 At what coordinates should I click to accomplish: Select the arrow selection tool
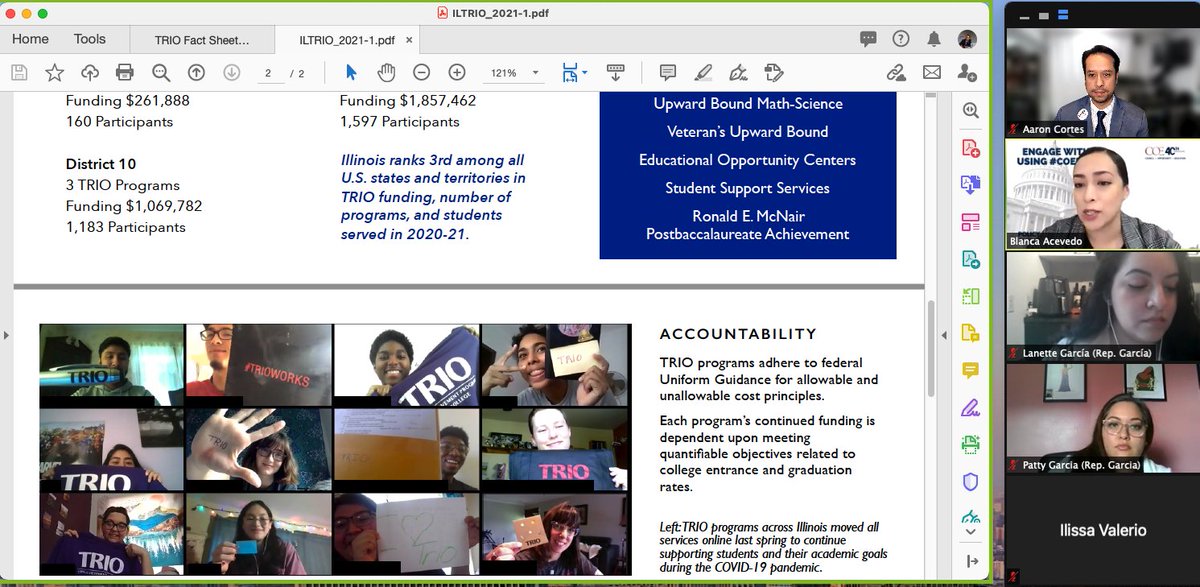click(351, 72)
